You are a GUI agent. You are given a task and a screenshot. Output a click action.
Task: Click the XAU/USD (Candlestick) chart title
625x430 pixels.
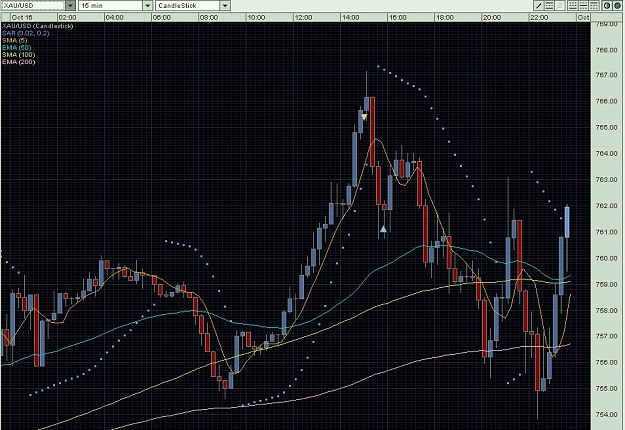point(38,26)
